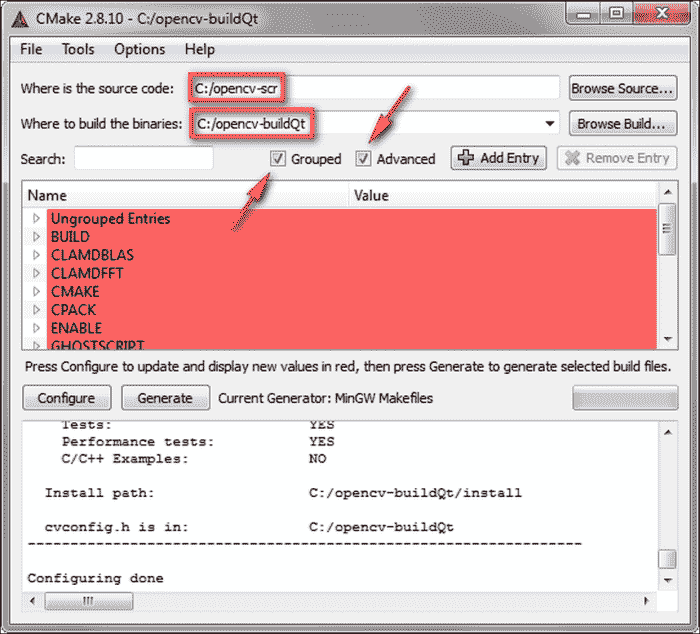Toggle the Grouped checkbox

[x=278, y=158]
